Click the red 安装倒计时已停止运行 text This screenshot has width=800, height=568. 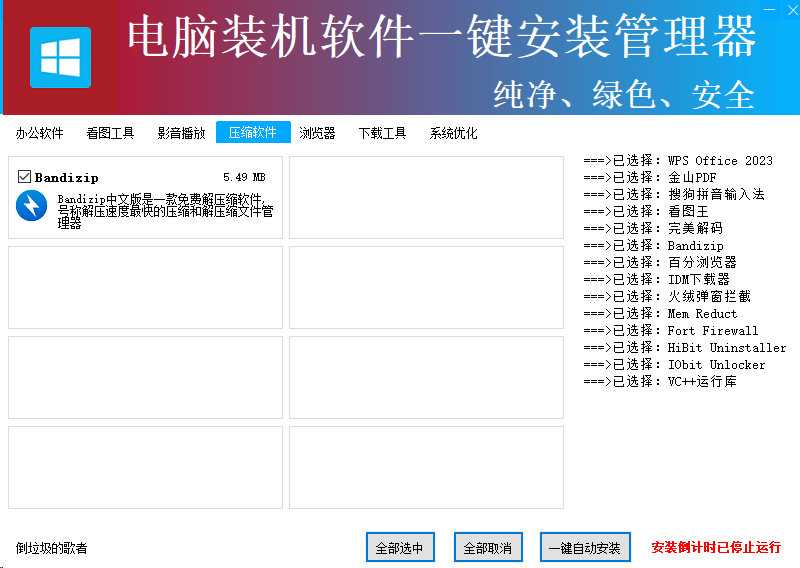click(716, 547)
